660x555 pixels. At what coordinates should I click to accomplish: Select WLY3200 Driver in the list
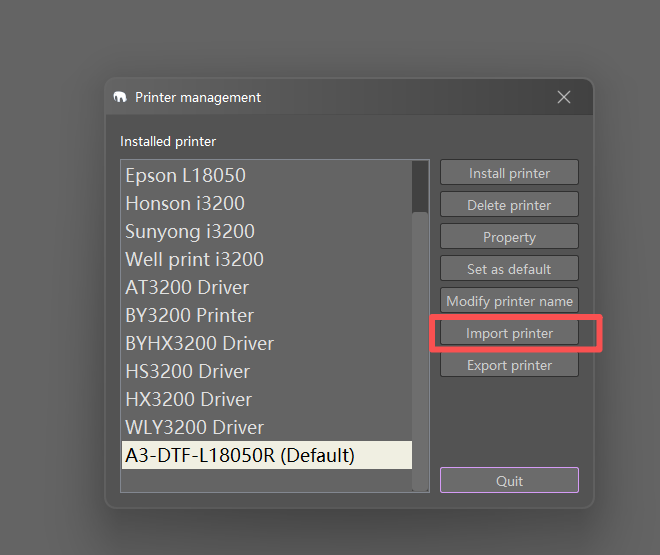[266, 427]
